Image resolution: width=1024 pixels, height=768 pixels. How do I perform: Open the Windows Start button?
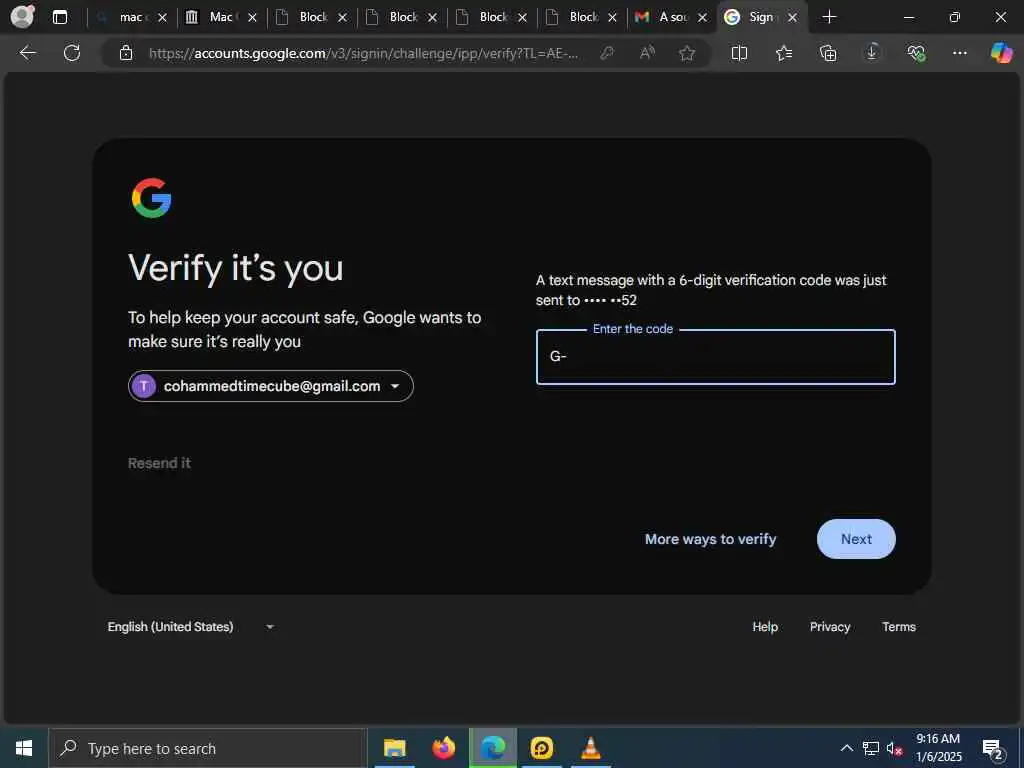pos(24,748)
